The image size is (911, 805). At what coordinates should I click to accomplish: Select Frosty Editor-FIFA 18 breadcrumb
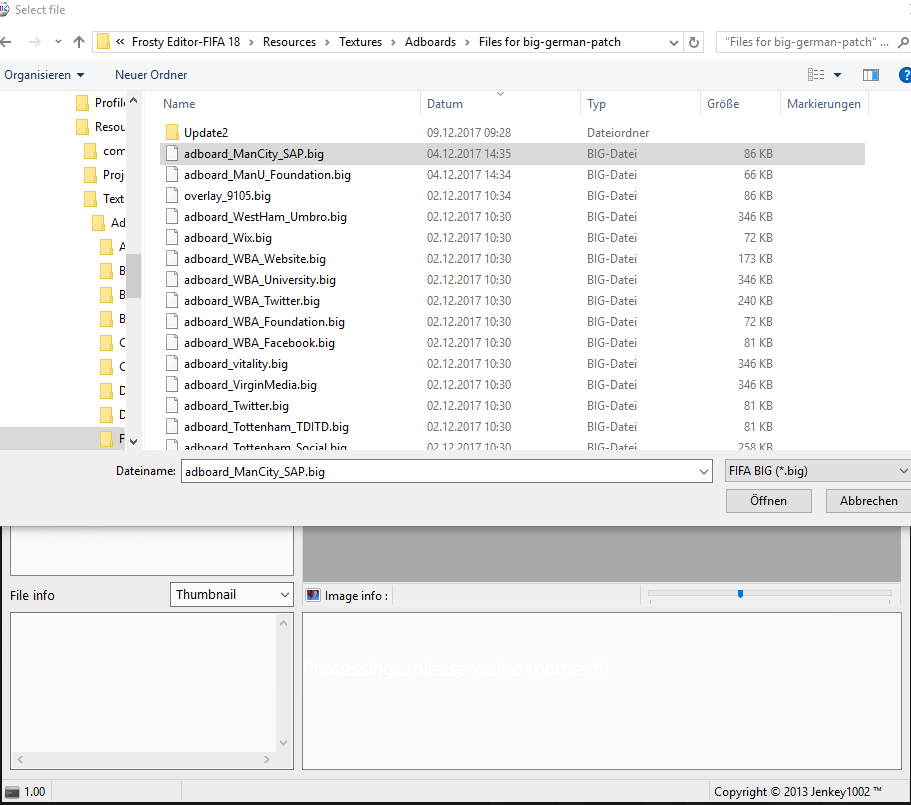click(x=186, y=42)
